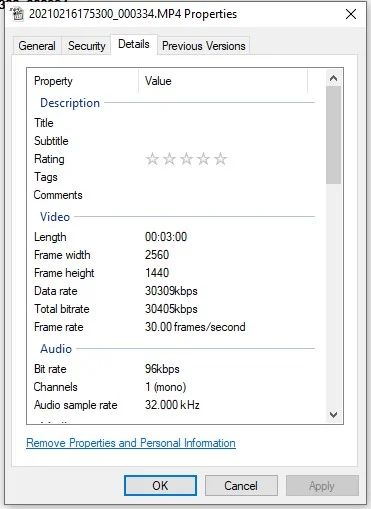Select the Frame rate label
The width and height of the screenshot is (371, 509).
coord(59,327)
